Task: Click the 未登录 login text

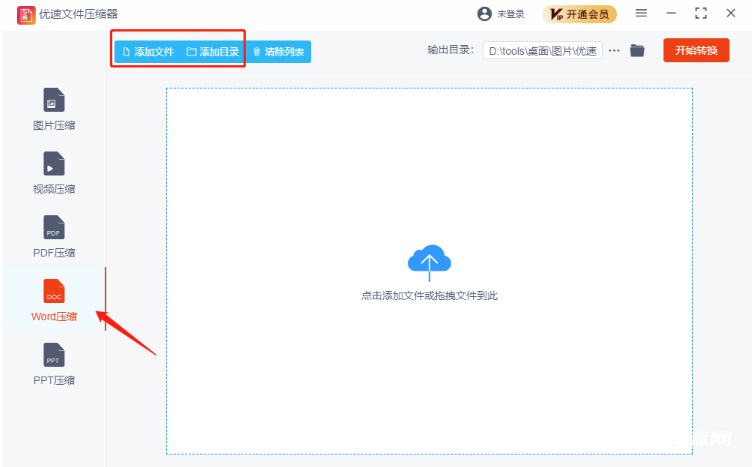Action: tap(510, 14)
